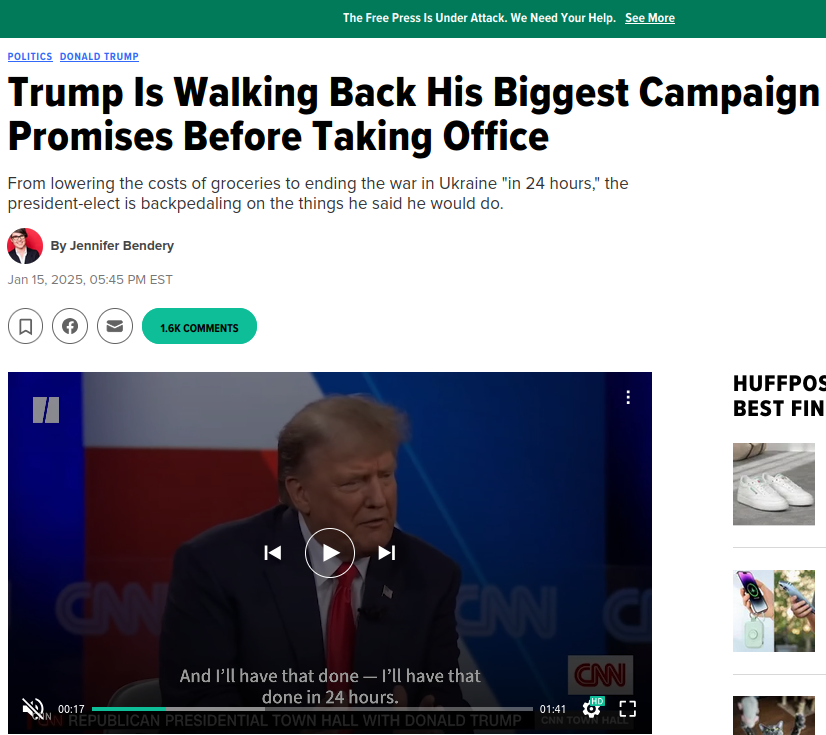Share the article by email icon
This screenshot has height=735, width=826.
pyautogui.click(x=115, y=326)
